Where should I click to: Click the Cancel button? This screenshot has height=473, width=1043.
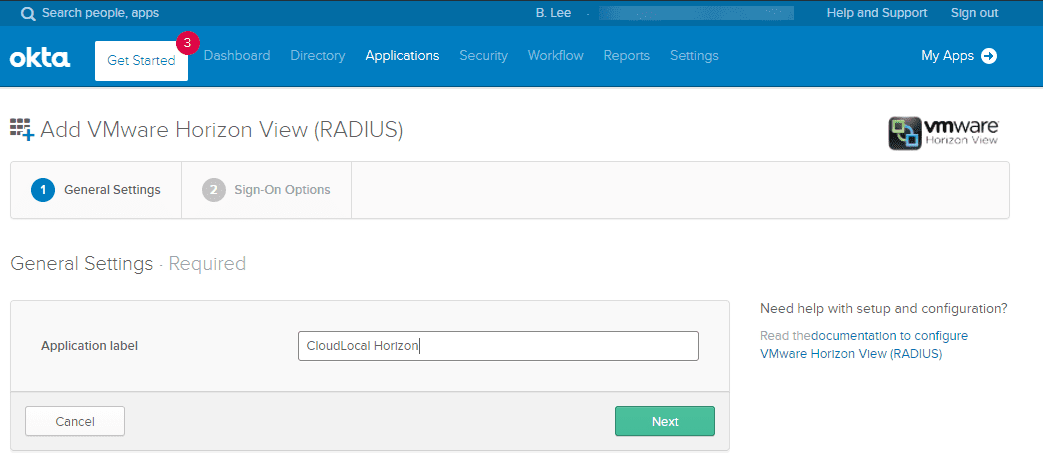tap(75, 421)
